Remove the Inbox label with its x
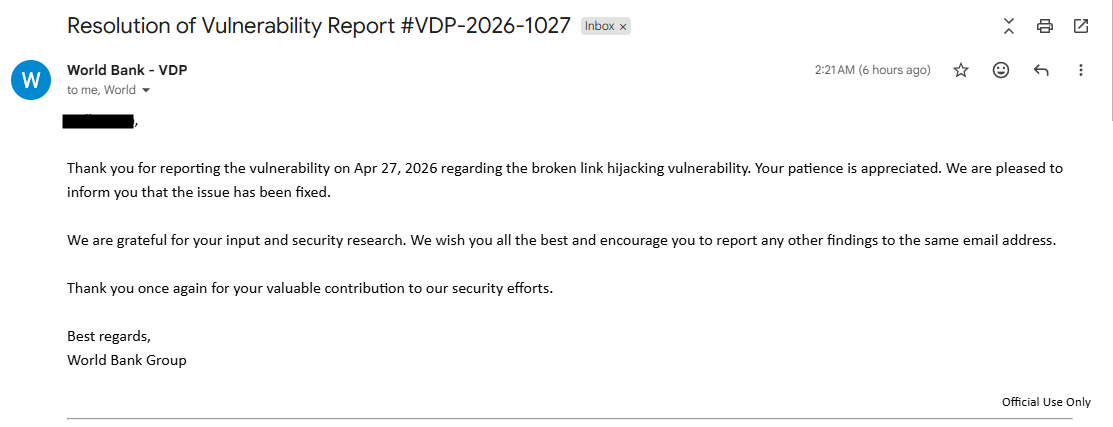The width and height of the screenshot is (1113, 427). [x=623, y=27]
